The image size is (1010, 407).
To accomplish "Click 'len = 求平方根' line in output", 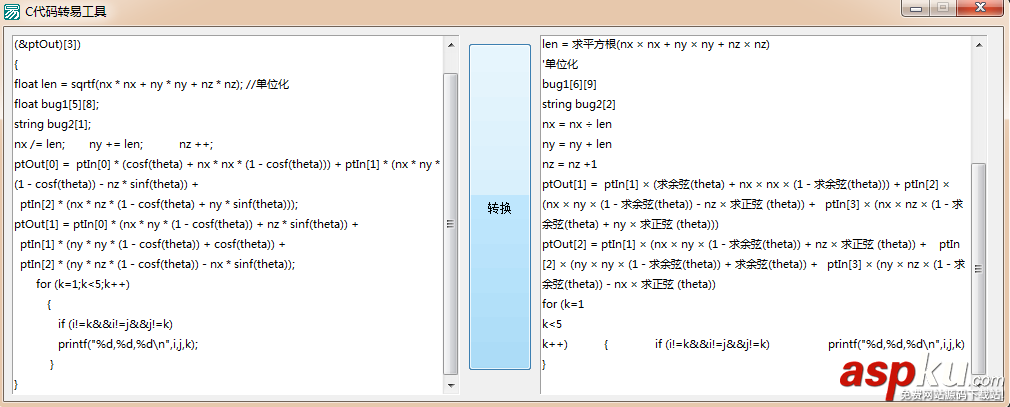I will coord(656,44).
